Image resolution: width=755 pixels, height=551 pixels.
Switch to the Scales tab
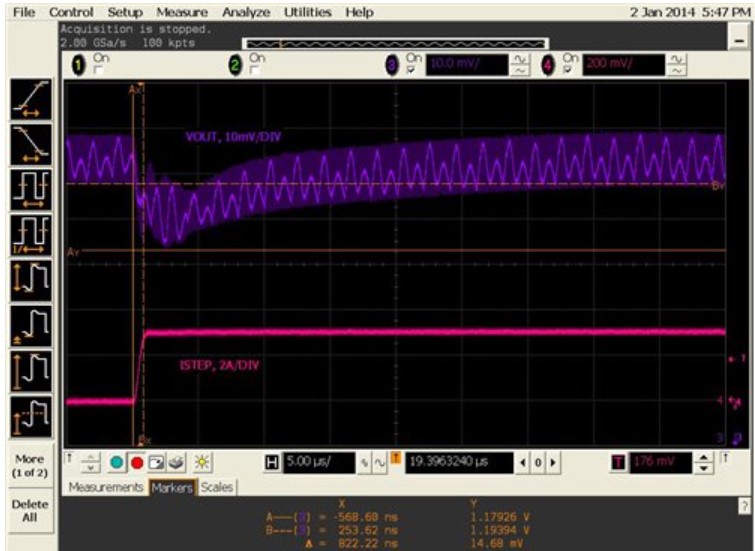pyautogui.click(x=217, y=487)
